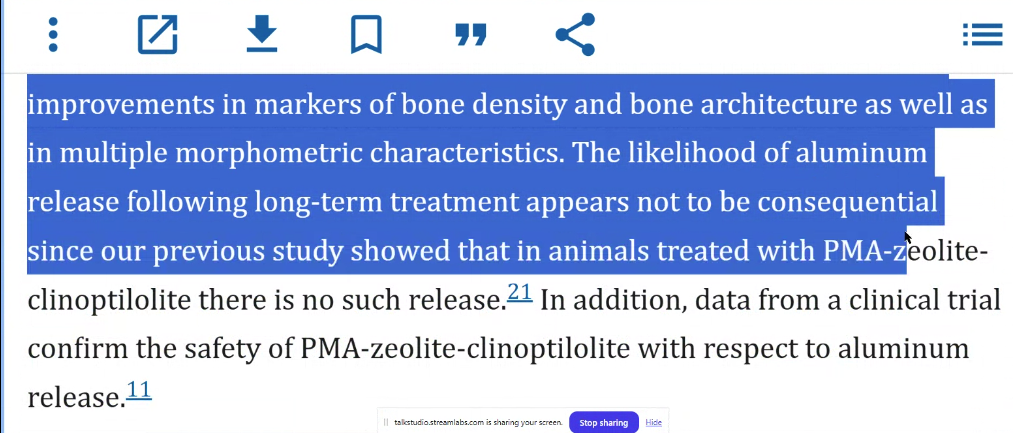Click the word "confirm" in the paragraph
This screenshot has height=433, width=1013.
[78, 349]
